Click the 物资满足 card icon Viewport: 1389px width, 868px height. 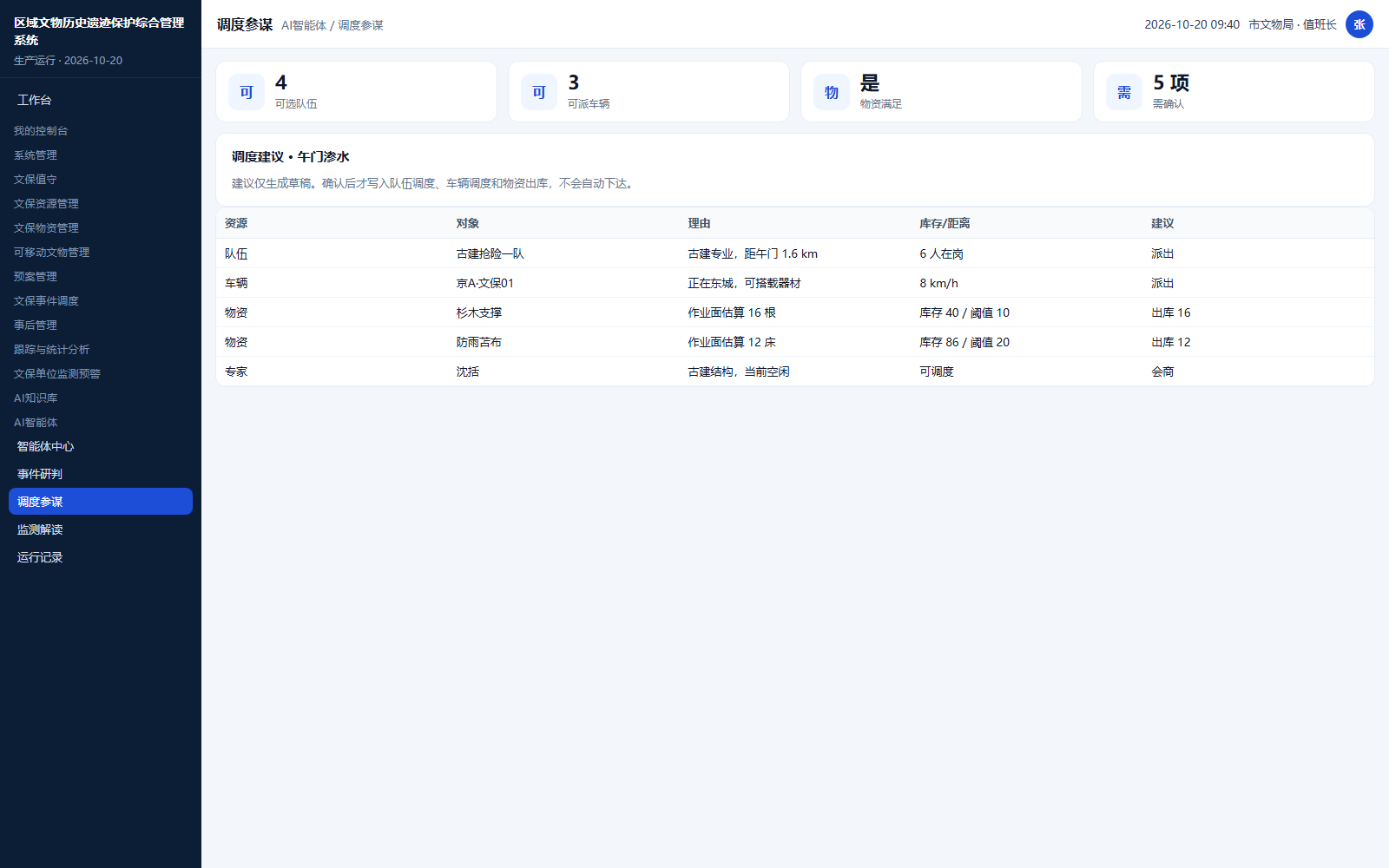(832, 92)
